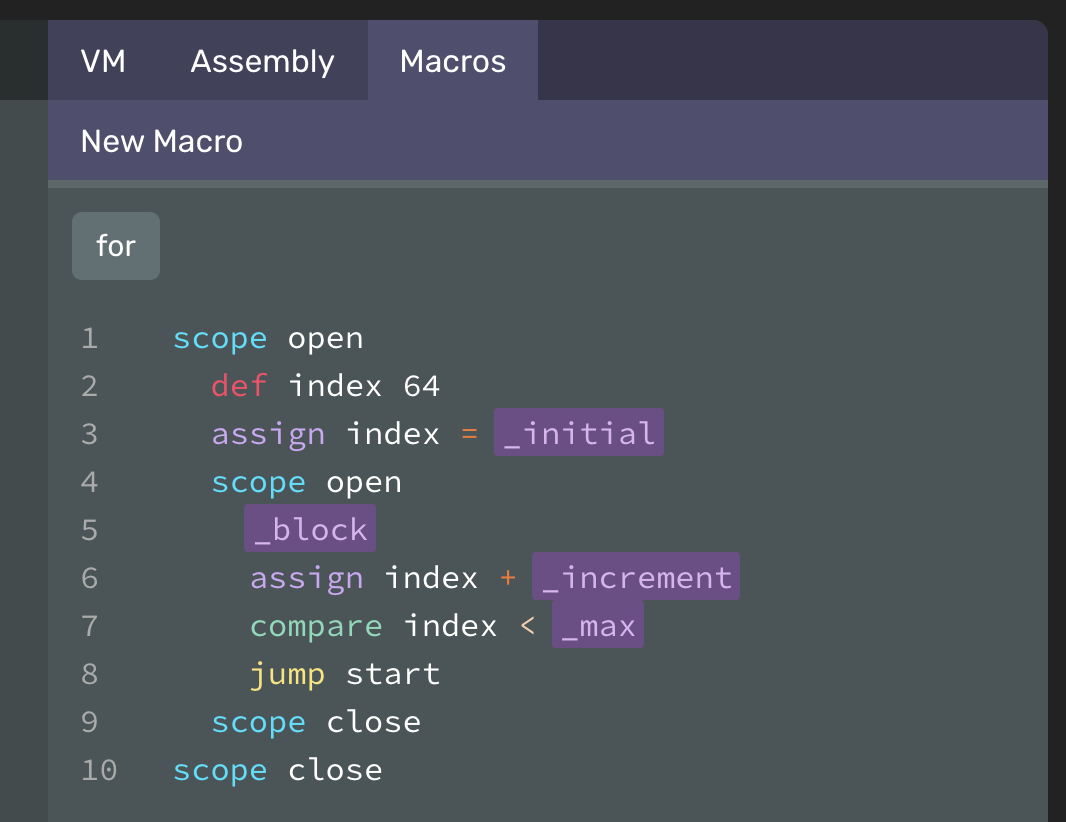This screenshot has width=1066, height=822.
Task: Select the _increment parameter placeholder
Action: pos(636,577)
